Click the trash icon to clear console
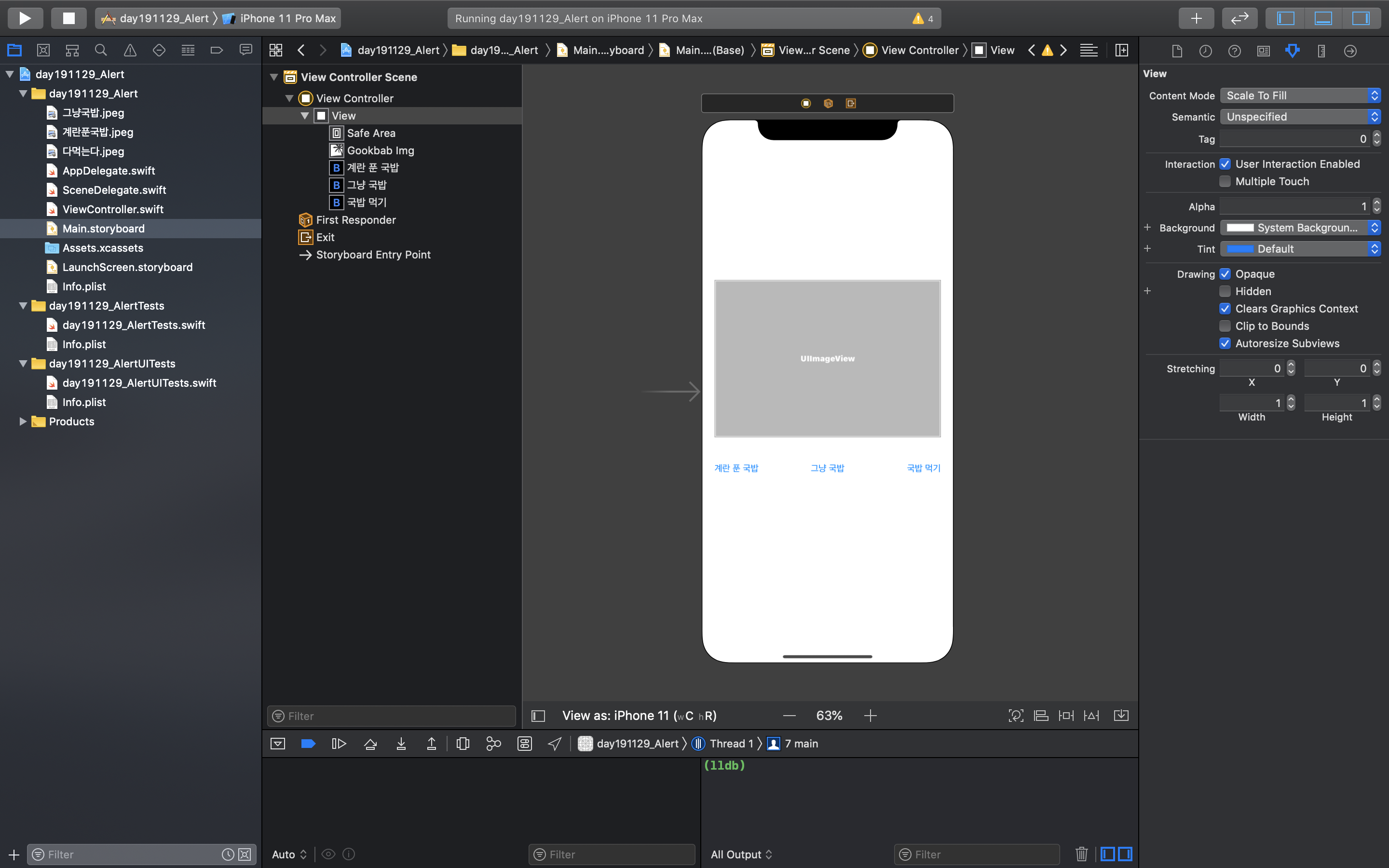This screenshot has width=1389, height=868. click(x=1081, y=854)
